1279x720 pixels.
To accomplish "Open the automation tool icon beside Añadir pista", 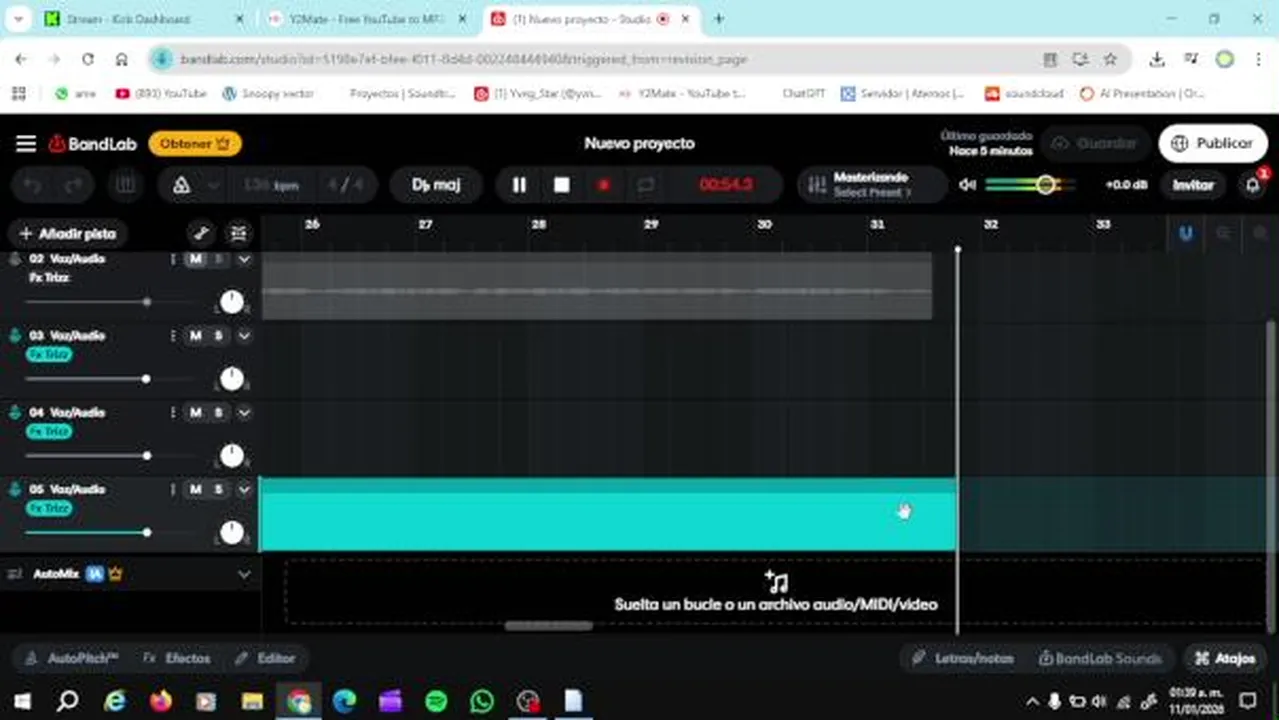I will click(x=201, y=234).
